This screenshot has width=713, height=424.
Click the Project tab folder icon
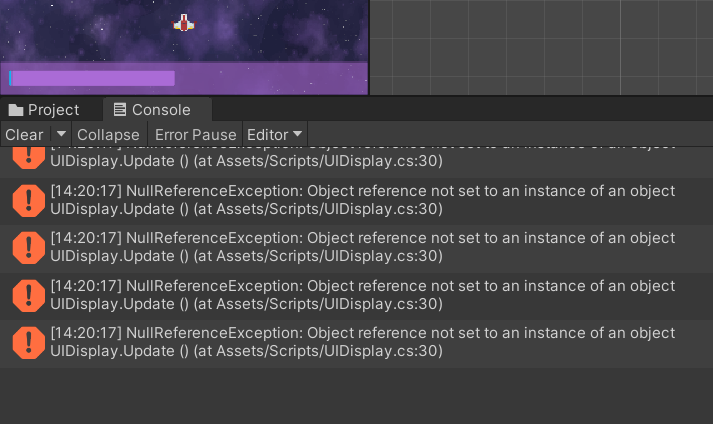[15, 110]
